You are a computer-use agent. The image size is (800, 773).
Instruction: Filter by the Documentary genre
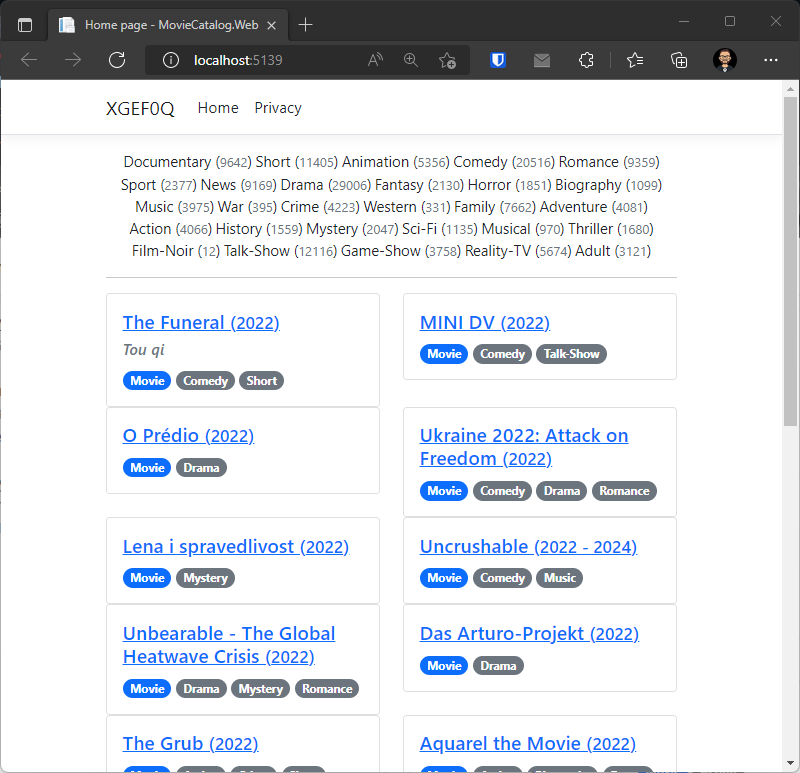168,162
